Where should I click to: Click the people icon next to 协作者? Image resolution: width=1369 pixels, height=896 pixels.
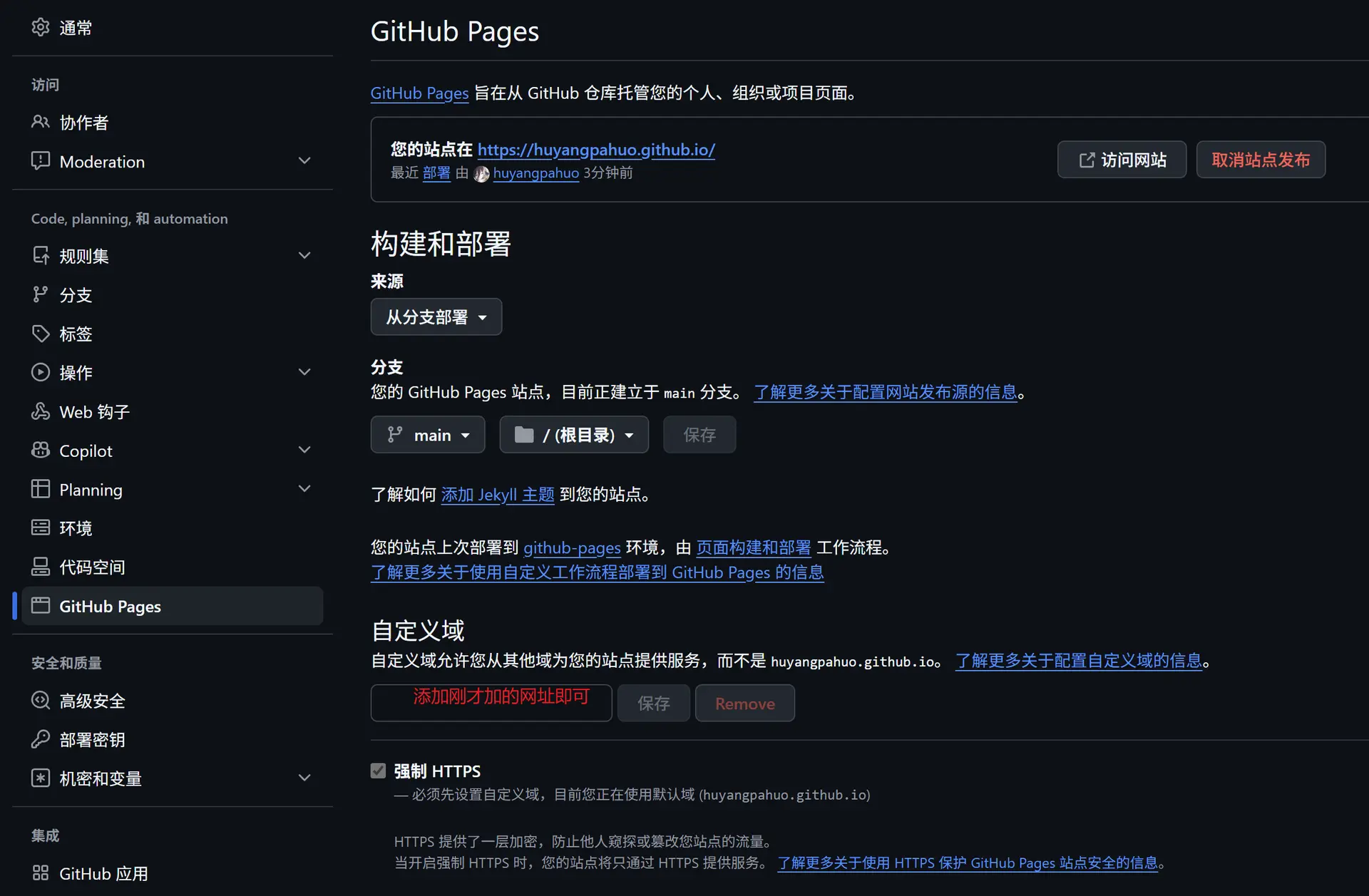coord(41,122)
